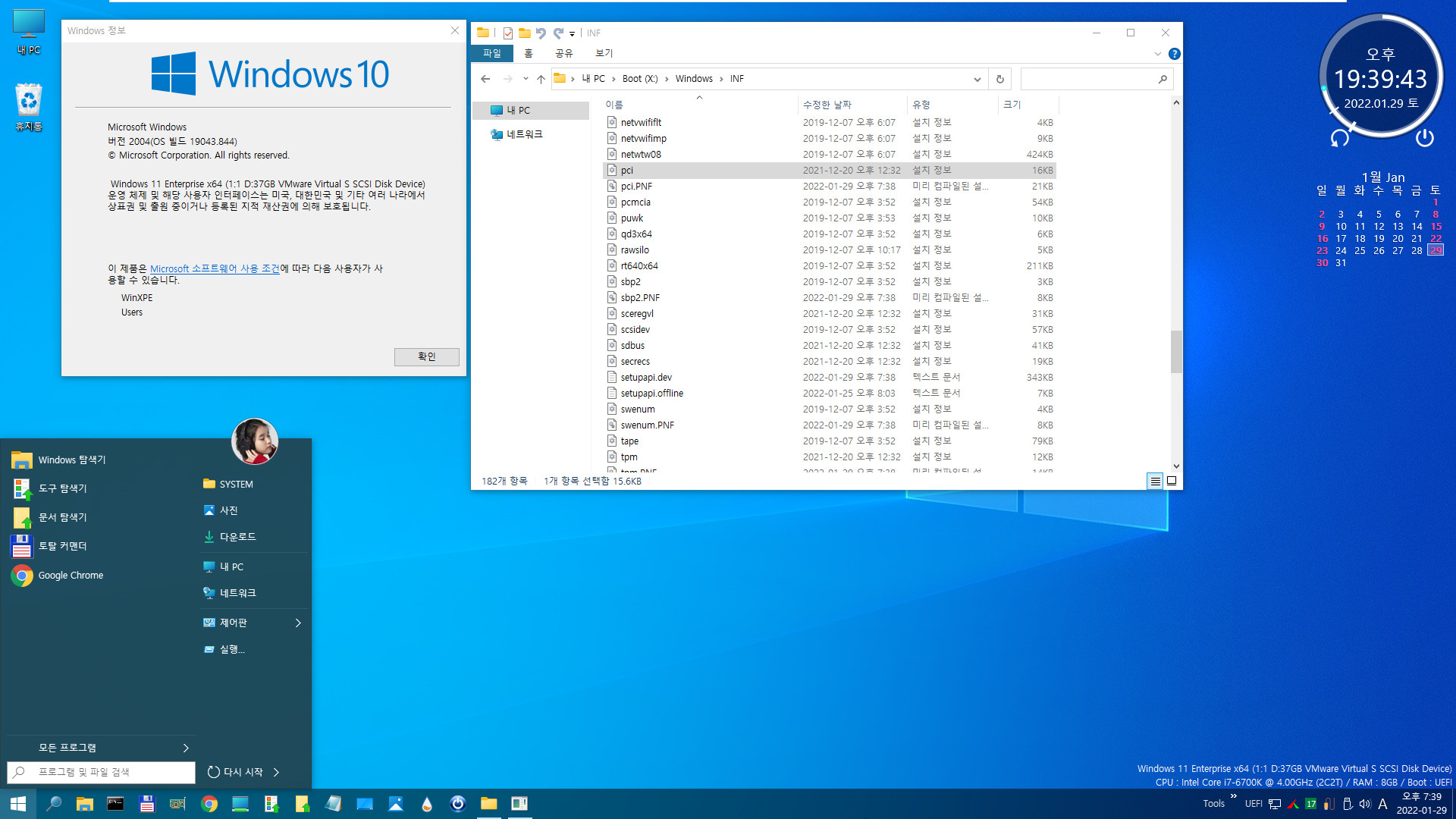The height and width of the screenshot is (819, 1456).
Task: Open the taskbar water drop icon
Action: click(427, 804)
